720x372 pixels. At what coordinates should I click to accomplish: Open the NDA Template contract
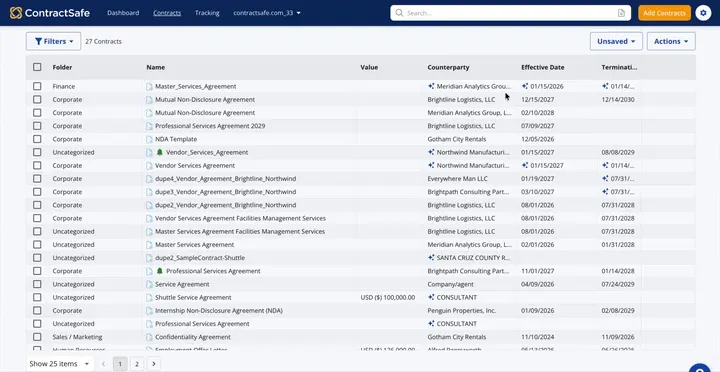[176, 139]
